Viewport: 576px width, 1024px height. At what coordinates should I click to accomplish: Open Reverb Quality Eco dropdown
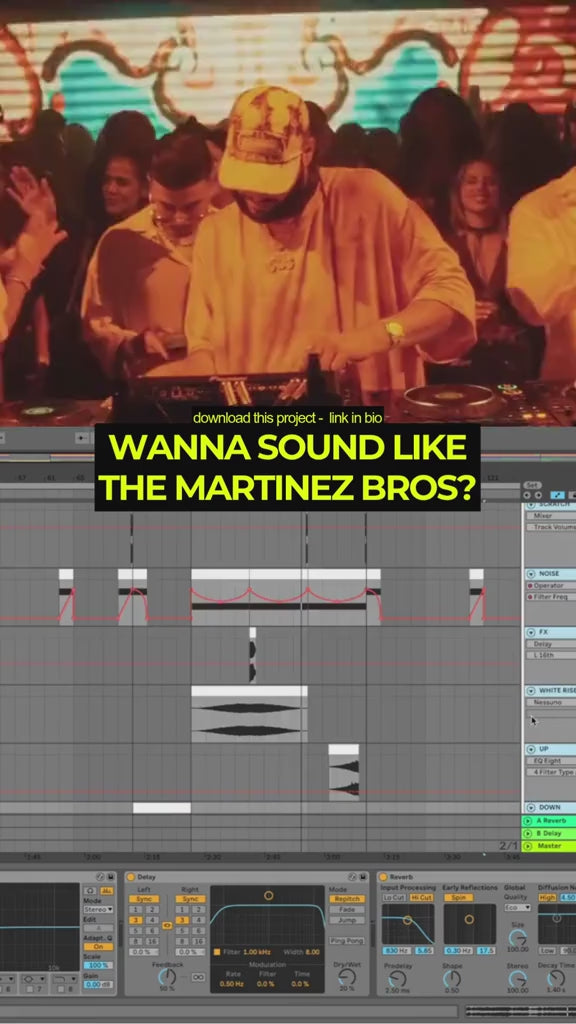pos(517,908)
